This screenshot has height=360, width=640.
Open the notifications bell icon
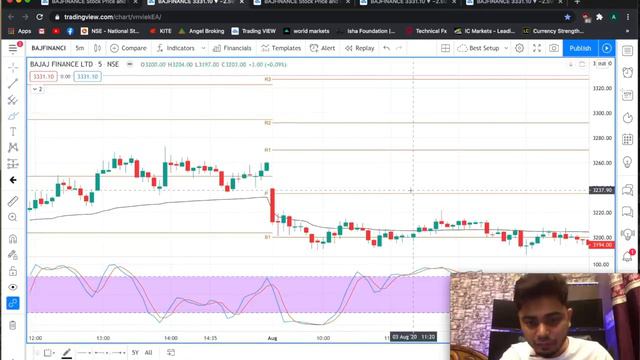[627, 256]
